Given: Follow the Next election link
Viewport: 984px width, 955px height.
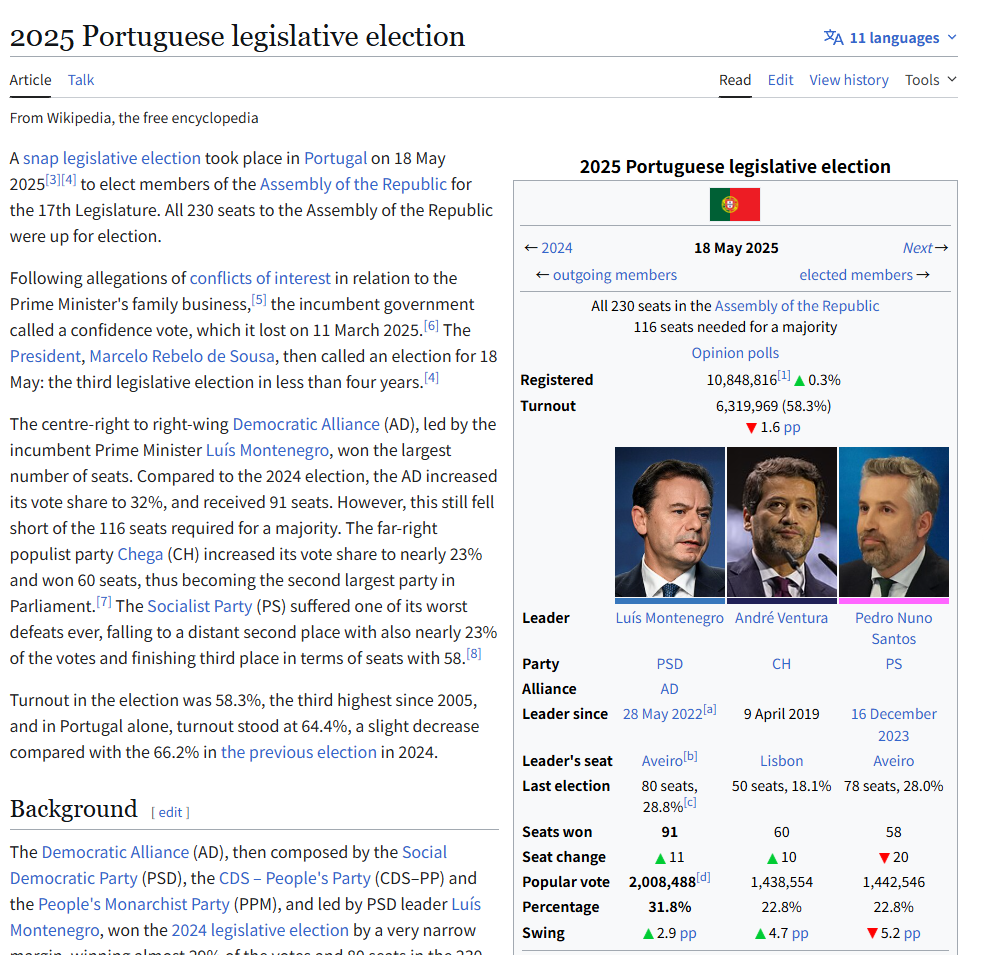Looking at the screenshot, I should pos(917,248).
